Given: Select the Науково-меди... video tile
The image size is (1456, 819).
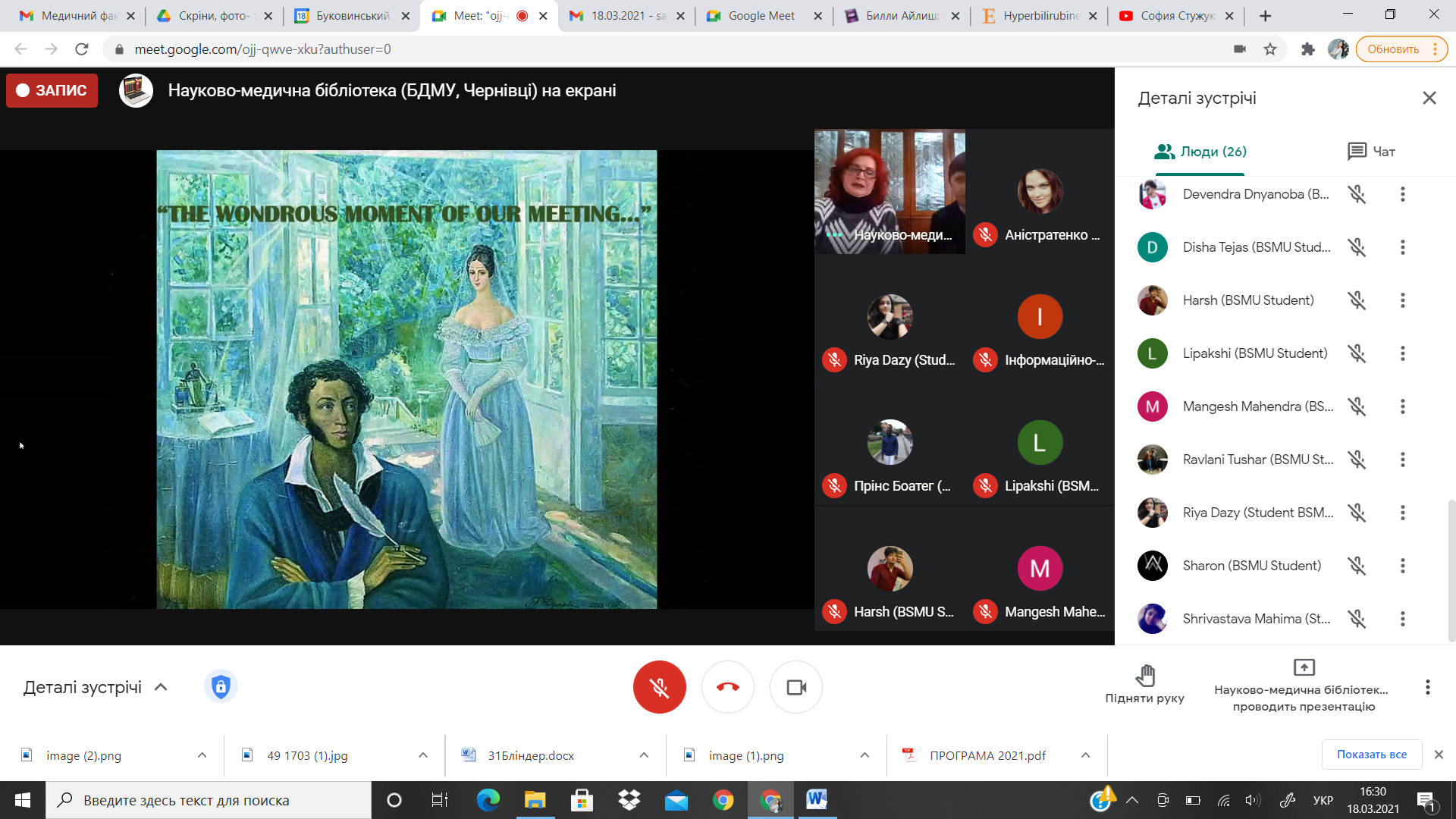Looking at the screenshot, I should (x=890, y=192).
